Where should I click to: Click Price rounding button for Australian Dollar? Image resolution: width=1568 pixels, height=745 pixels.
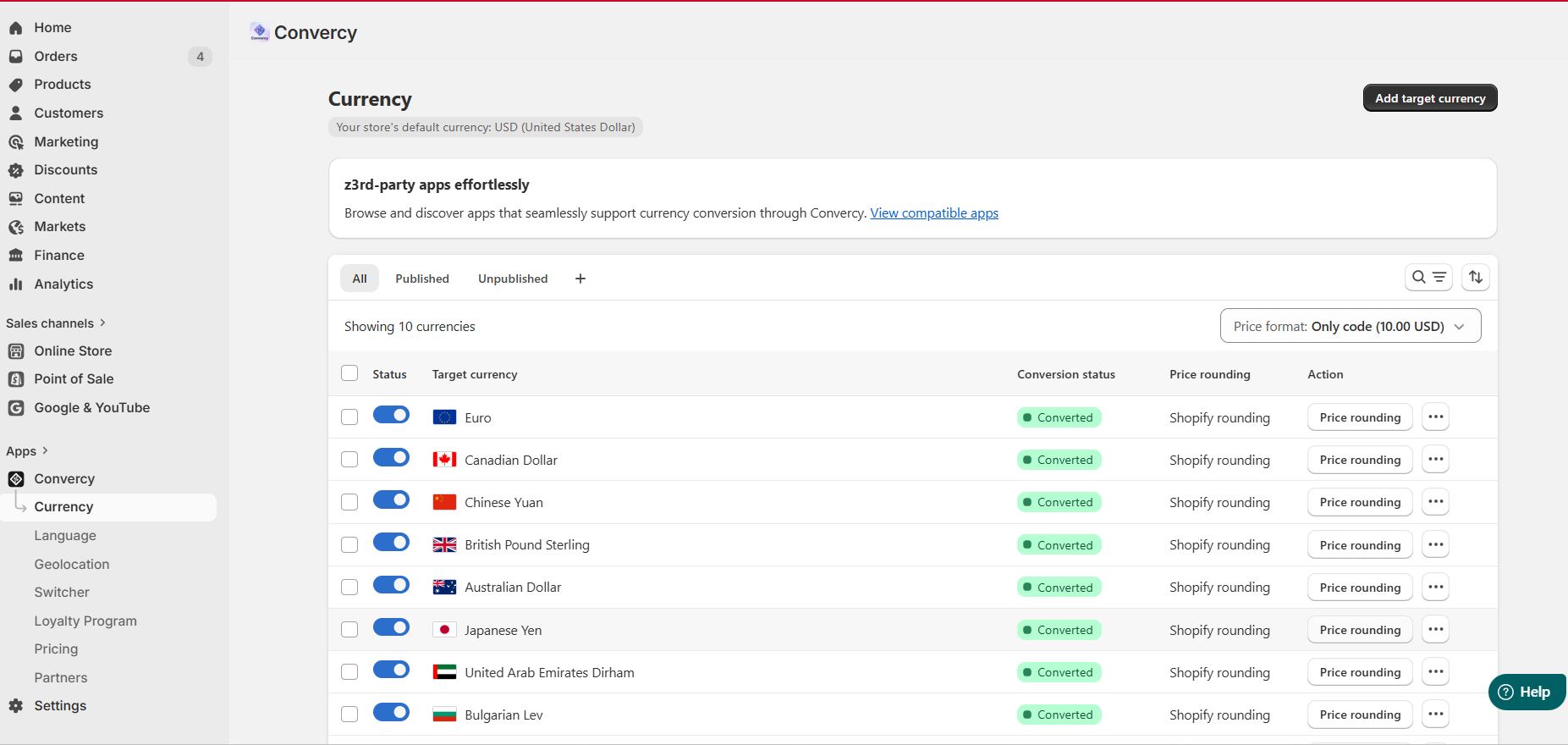click(x=1360, y=588)
